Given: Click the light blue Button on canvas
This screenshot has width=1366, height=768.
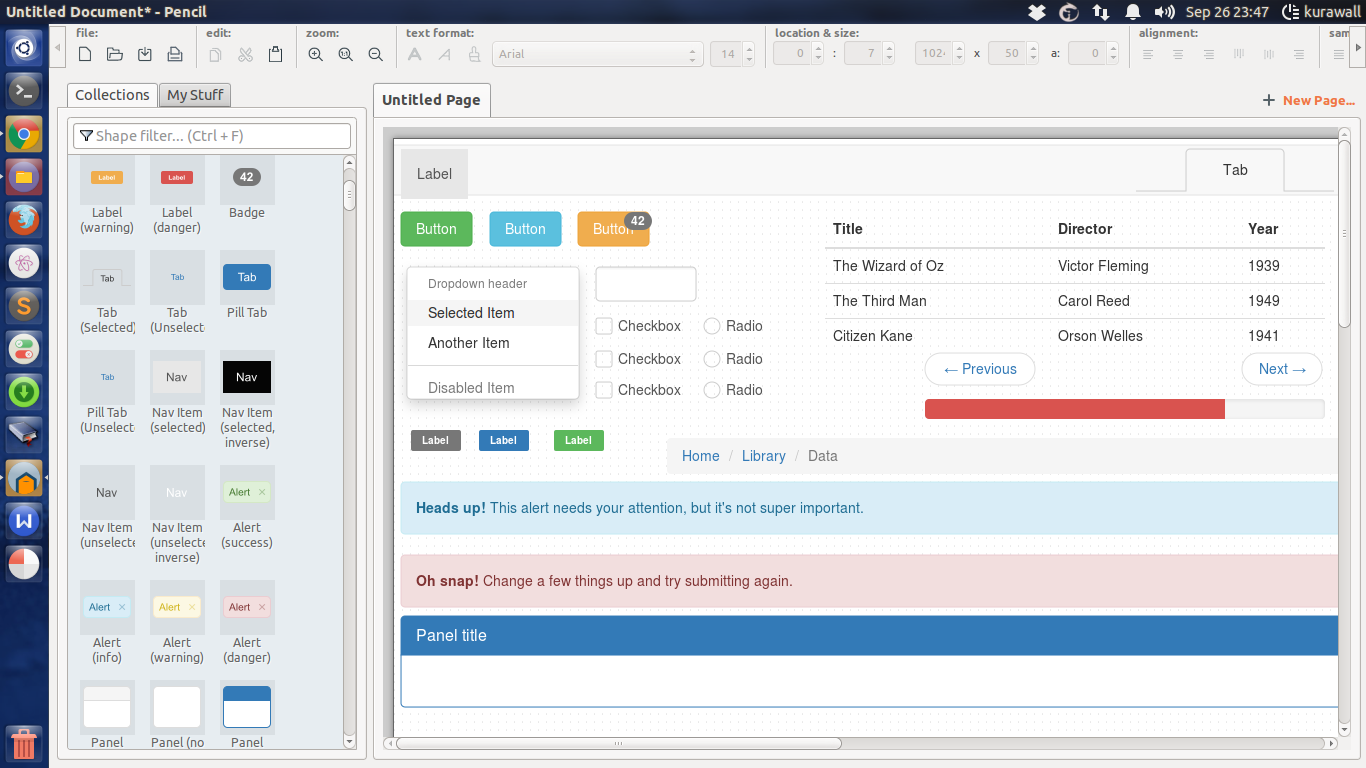Looking at the screenshot, I should pos(525,229).
